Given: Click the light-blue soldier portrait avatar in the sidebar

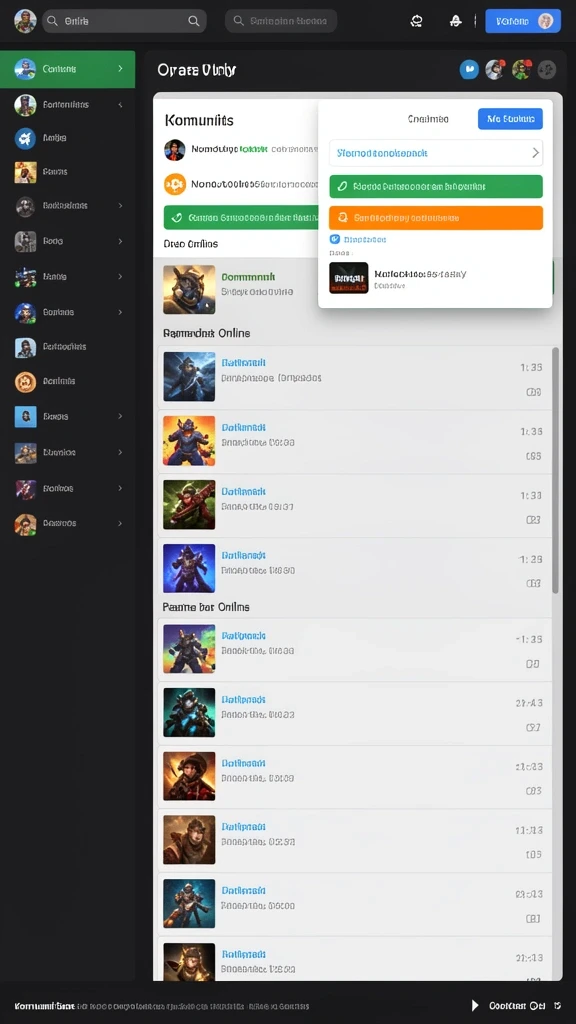Looking at the screenshot, I should coord(25,347).
